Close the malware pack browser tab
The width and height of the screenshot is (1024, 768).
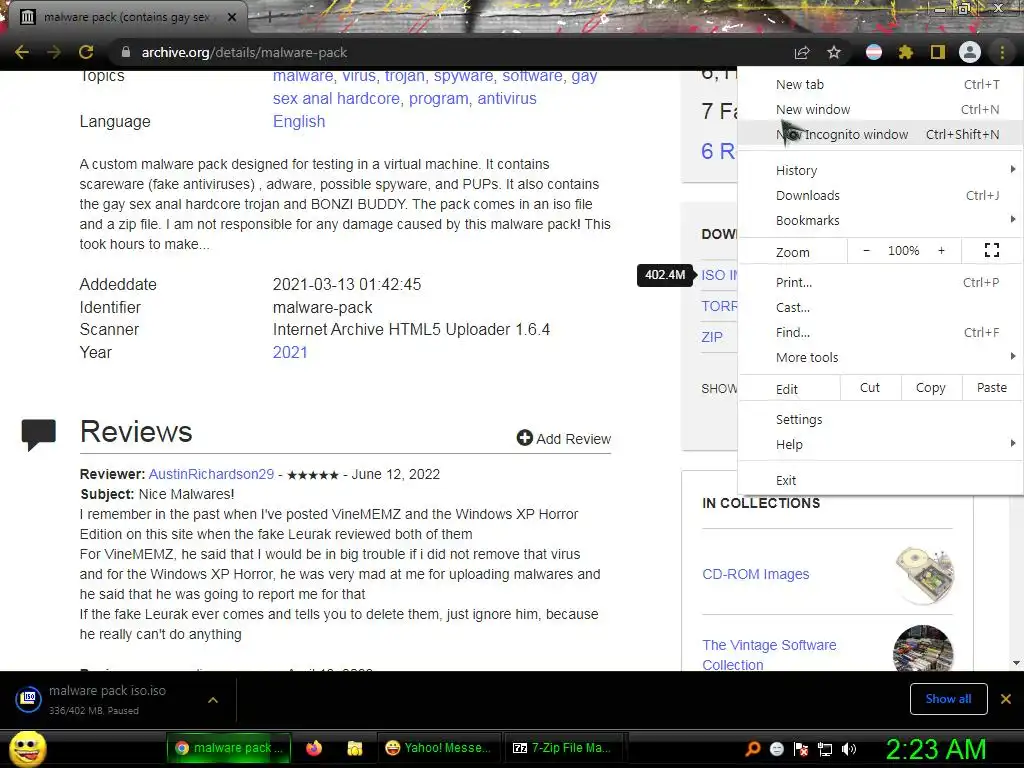point(232,17)
